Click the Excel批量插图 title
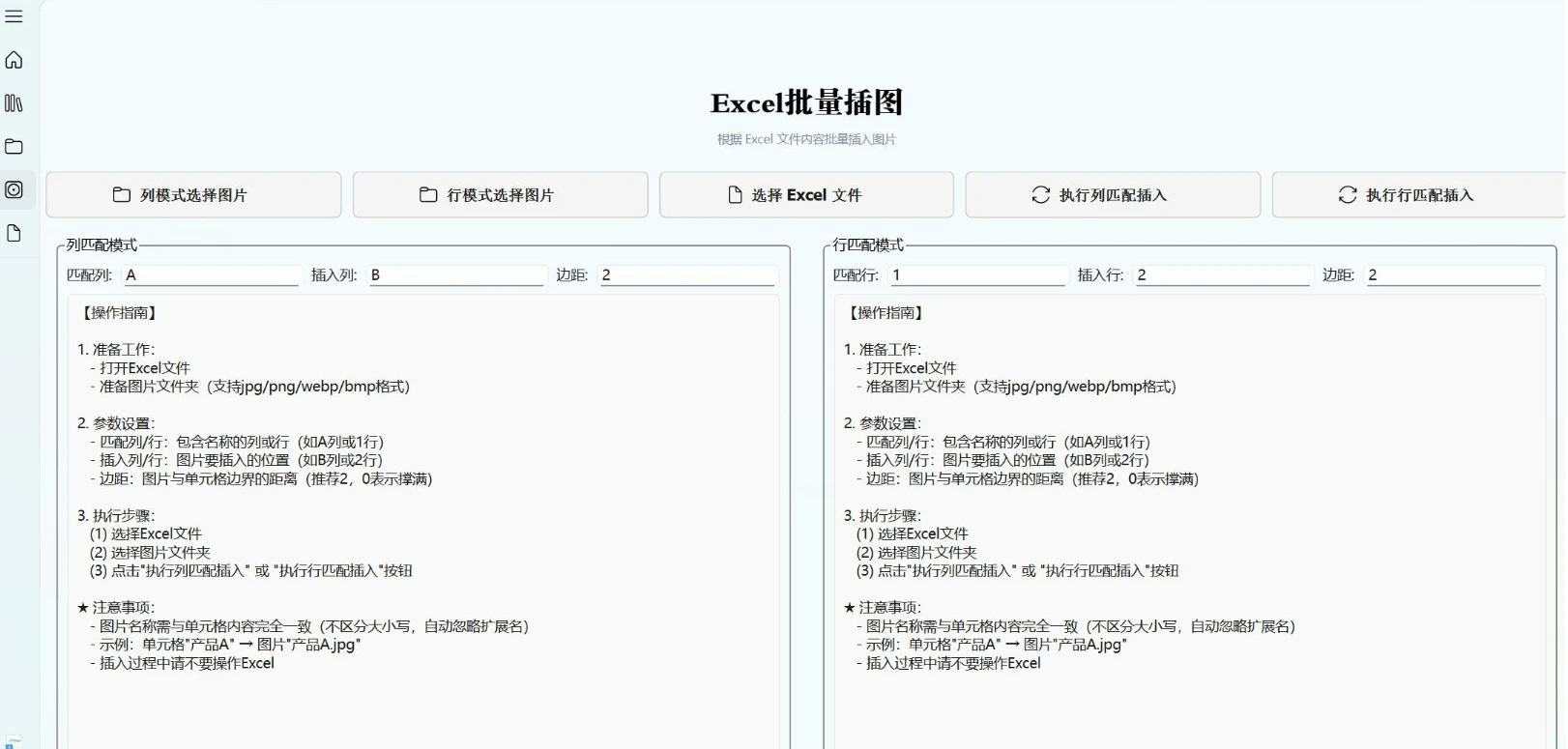The width and height of the screenshot is (1568, 749). click(806, 102)
